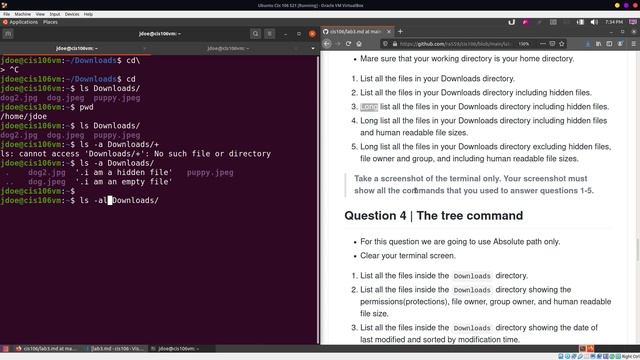
Task: Open Firefox application menu
Action: 633,44
